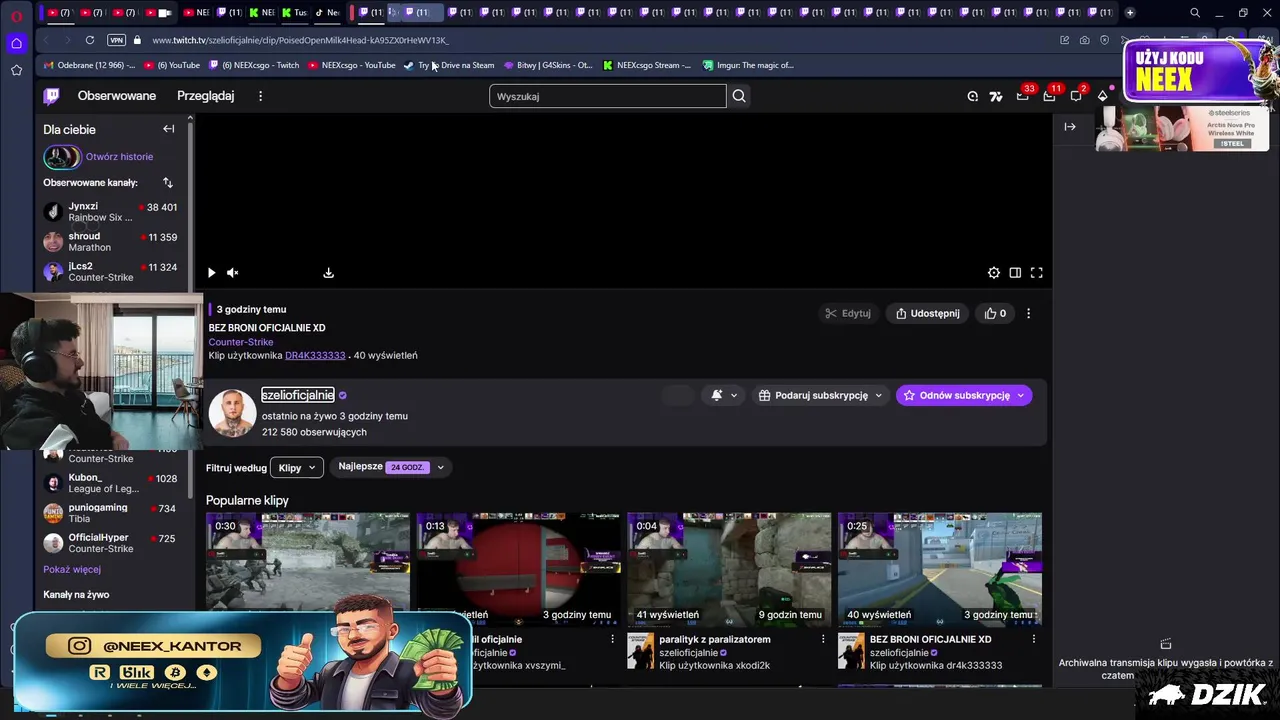Open the Klipy filter dropdown
Image resolution: width=1280 pixels, height=720 pixels.
pos(297,467)
